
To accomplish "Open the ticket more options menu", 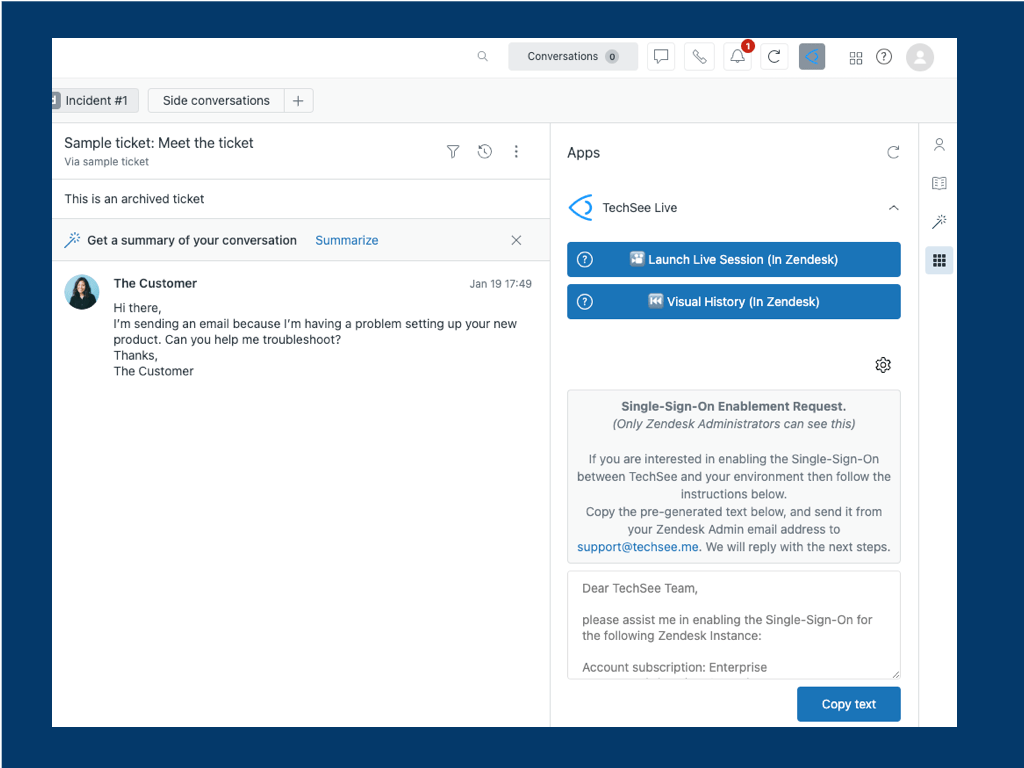I will pyautogui.click(x=517, y=152).
